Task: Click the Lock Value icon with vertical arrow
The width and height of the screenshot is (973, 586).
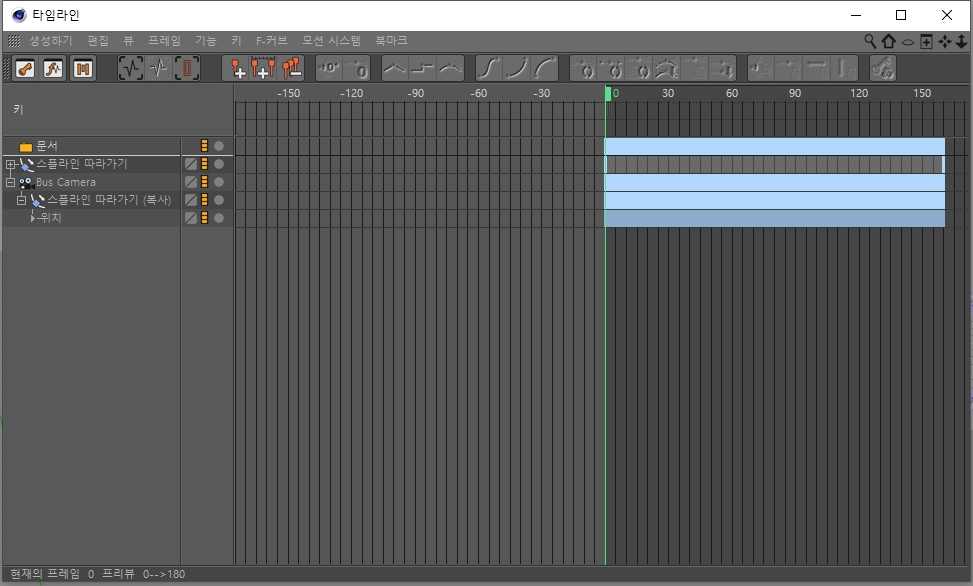Action: [845, 68]
